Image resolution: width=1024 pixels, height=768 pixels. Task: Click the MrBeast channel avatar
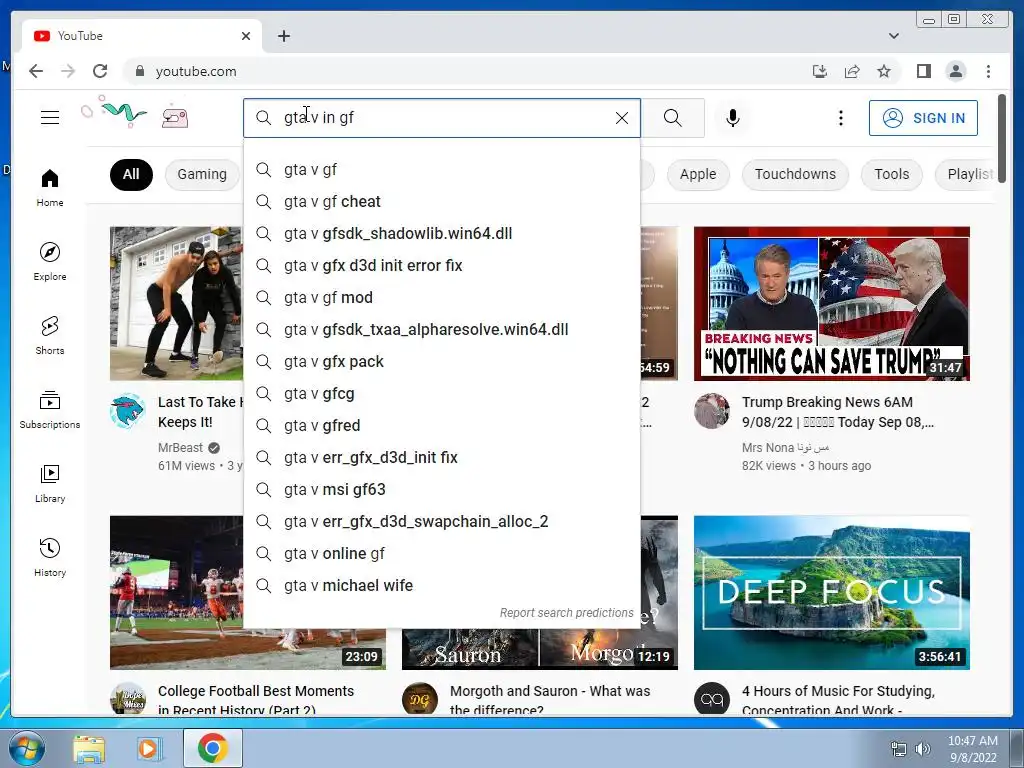click(127, 411)
